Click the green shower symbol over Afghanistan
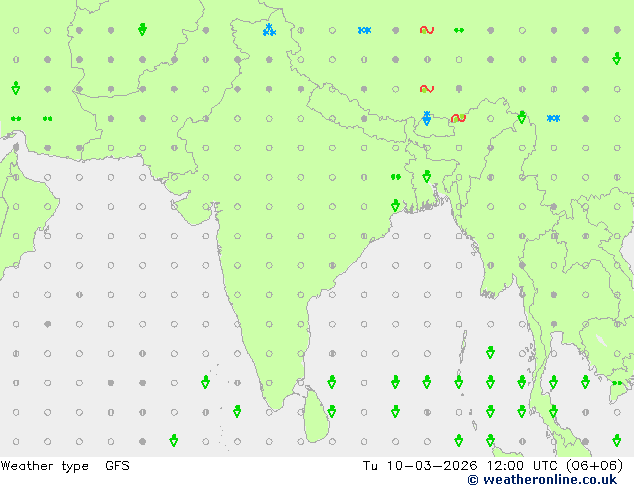 click(x=142, y=30)
